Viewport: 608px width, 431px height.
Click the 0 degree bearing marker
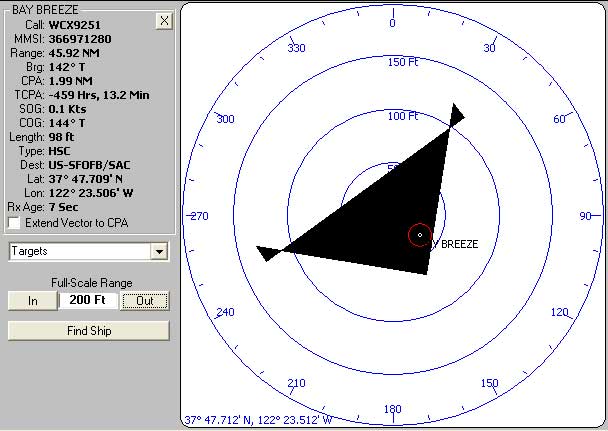(x=392, y=23)
